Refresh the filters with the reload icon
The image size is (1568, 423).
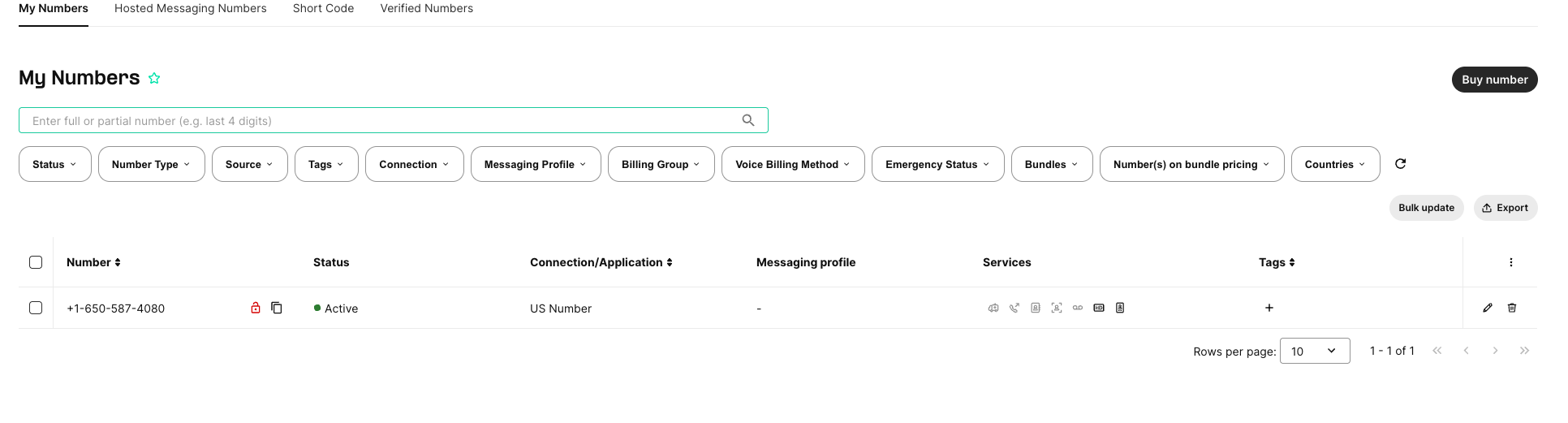pos(1400,164)
